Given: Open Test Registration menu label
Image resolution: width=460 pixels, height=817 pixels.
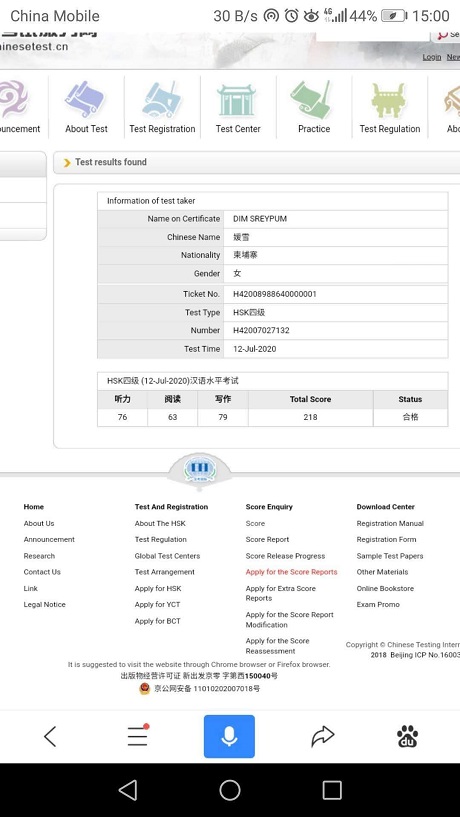Looking at the screenshot, I should pyautogui.click(x=162, y=129).
